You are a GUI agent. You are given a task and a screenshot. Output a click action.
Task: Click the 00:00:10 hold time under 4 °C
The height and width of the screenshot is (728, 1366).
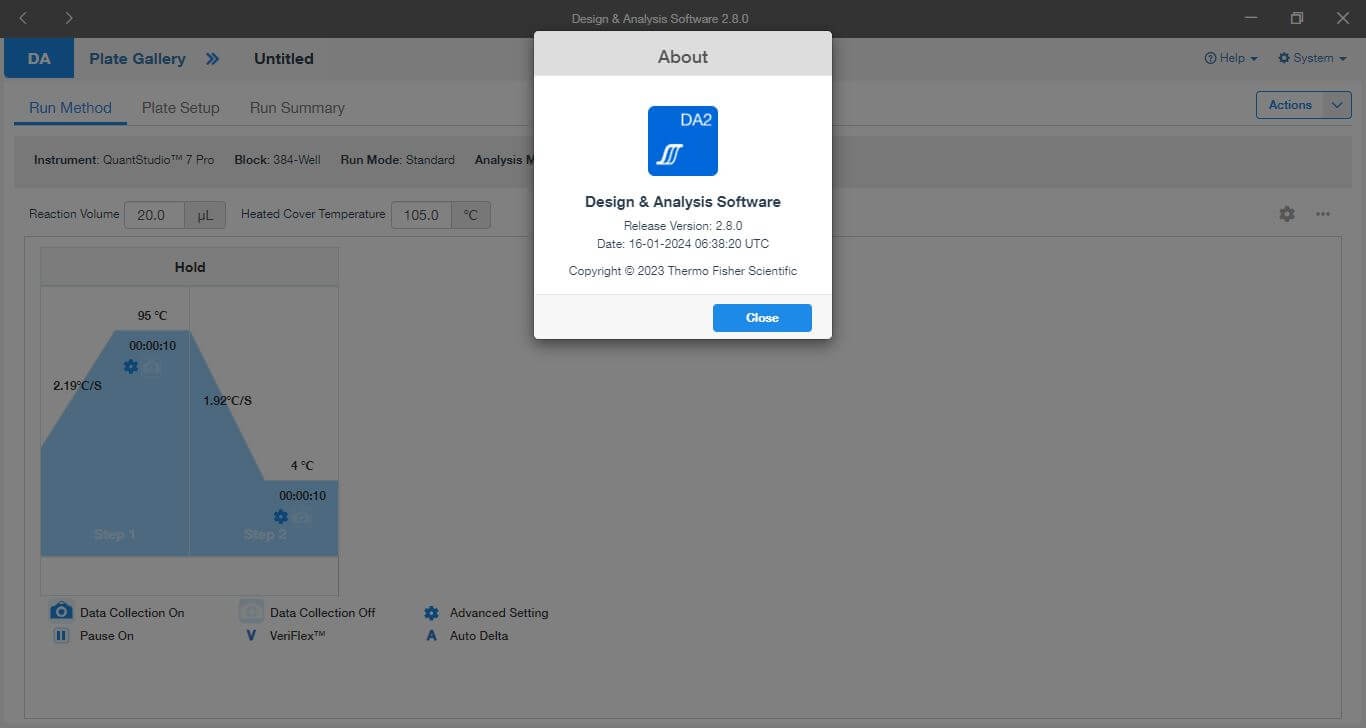click(302, 496)
